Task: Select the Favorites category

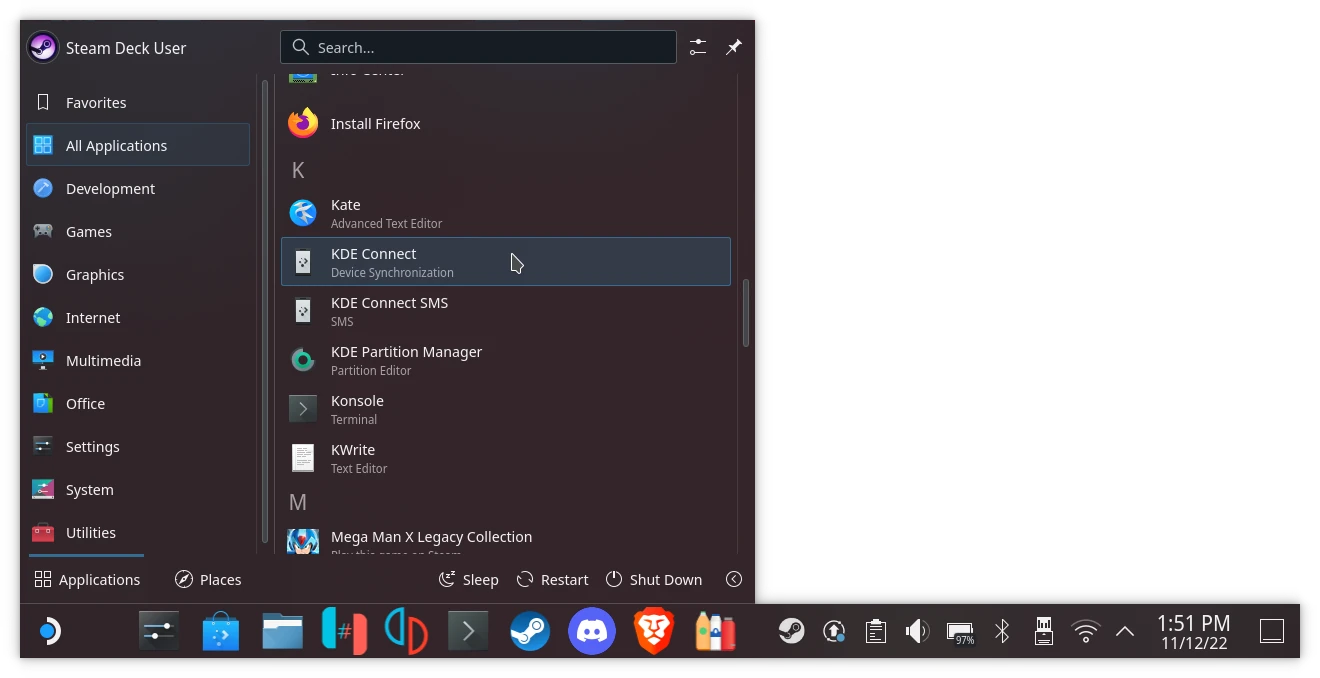Action: [x=138, y=102]
